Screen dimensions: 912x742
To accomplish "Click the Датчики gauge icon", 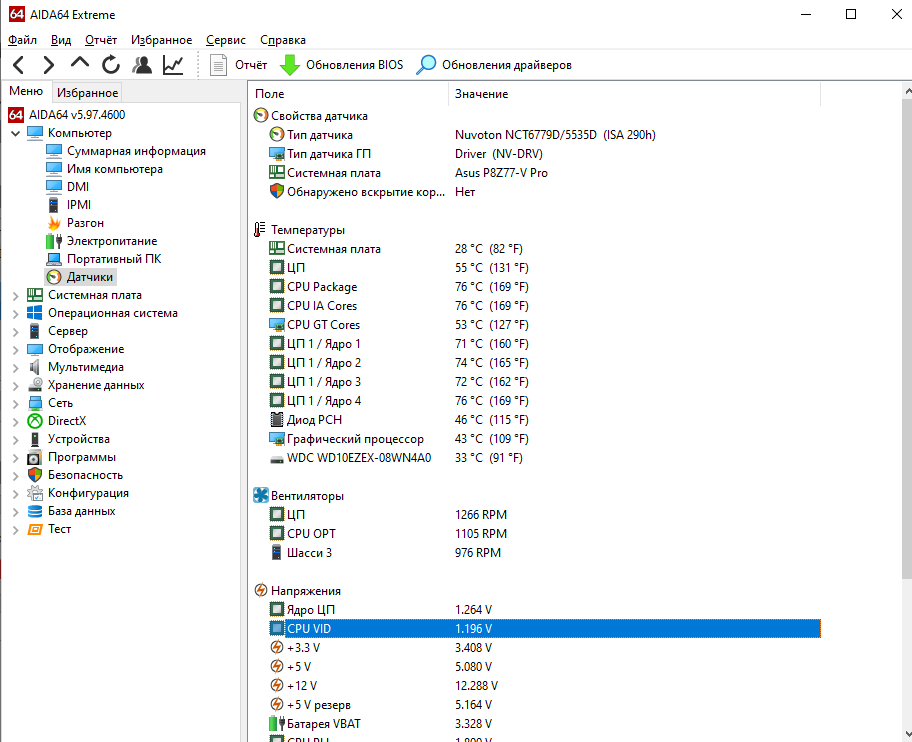I will (x=54, y=277).
